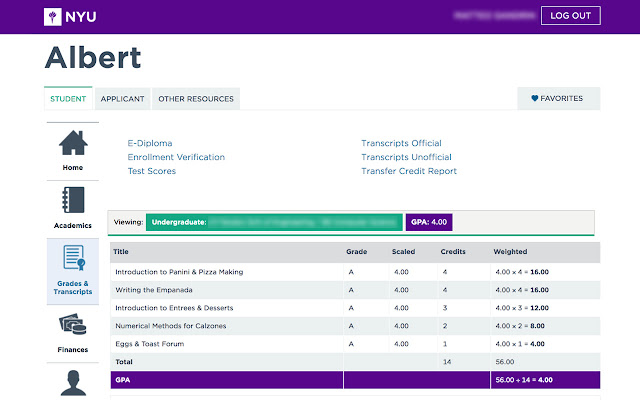This screenshot has height=400, width=640.
Task: Click the GPA label in purple row
Action: pyautogui.click(x=122, y=380)
